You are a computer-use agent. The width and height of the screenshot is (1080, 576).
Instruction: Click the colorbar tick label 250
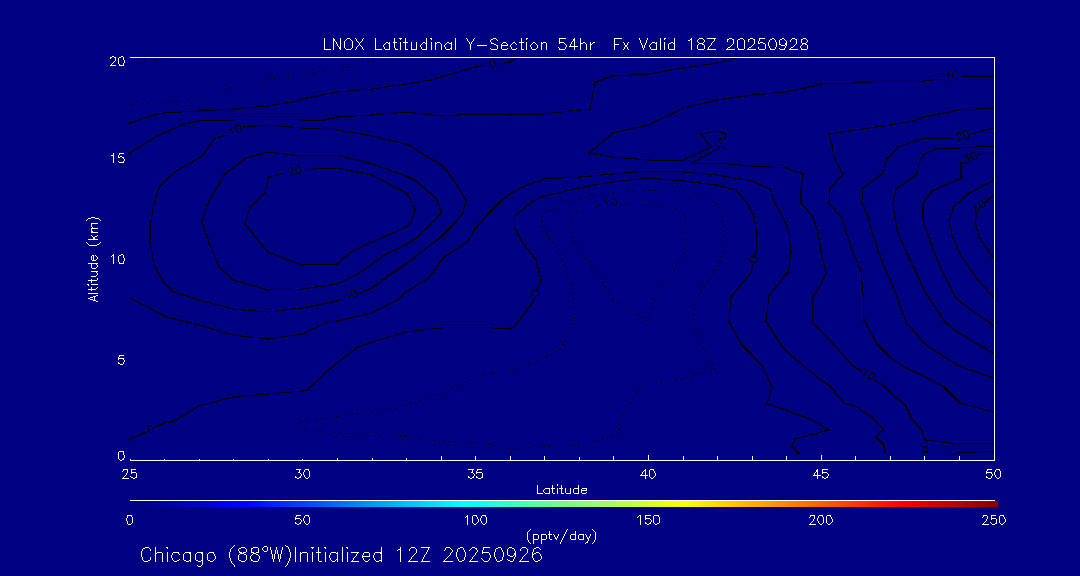(994, 520)
